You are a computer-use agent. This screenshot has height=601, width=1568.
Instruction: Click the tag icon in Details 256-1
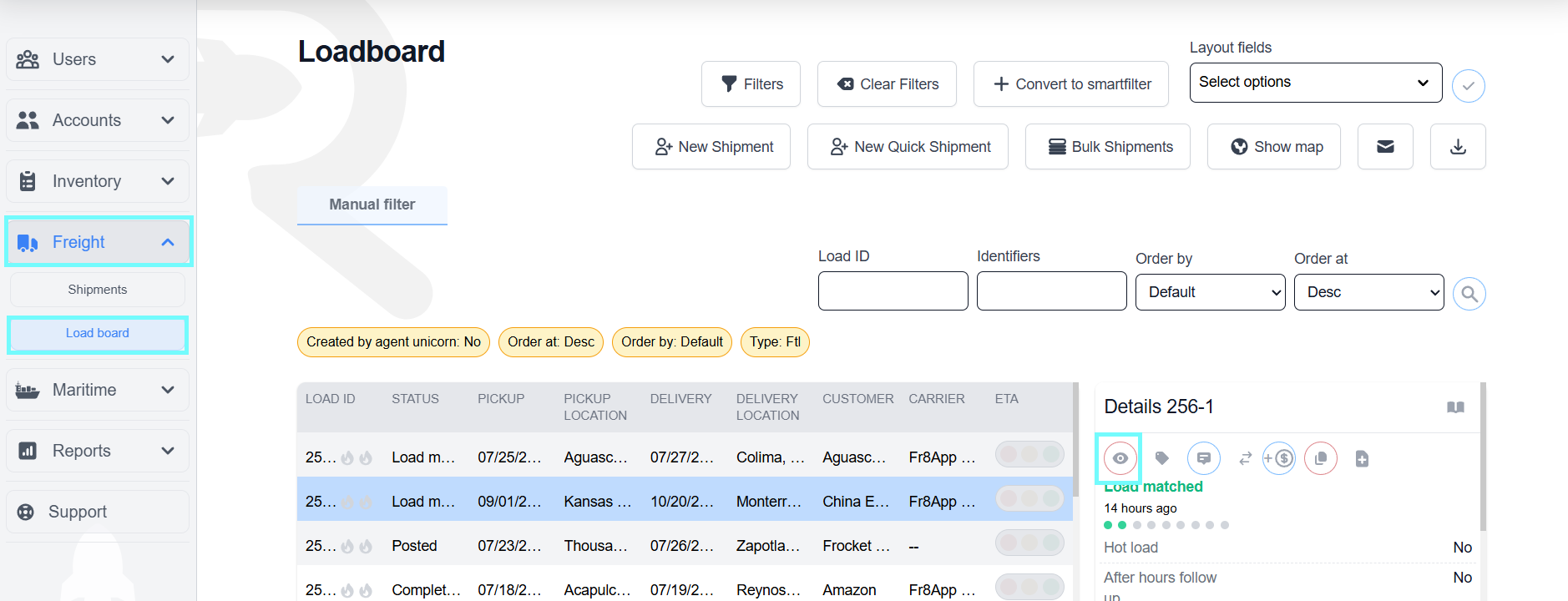1161,458
